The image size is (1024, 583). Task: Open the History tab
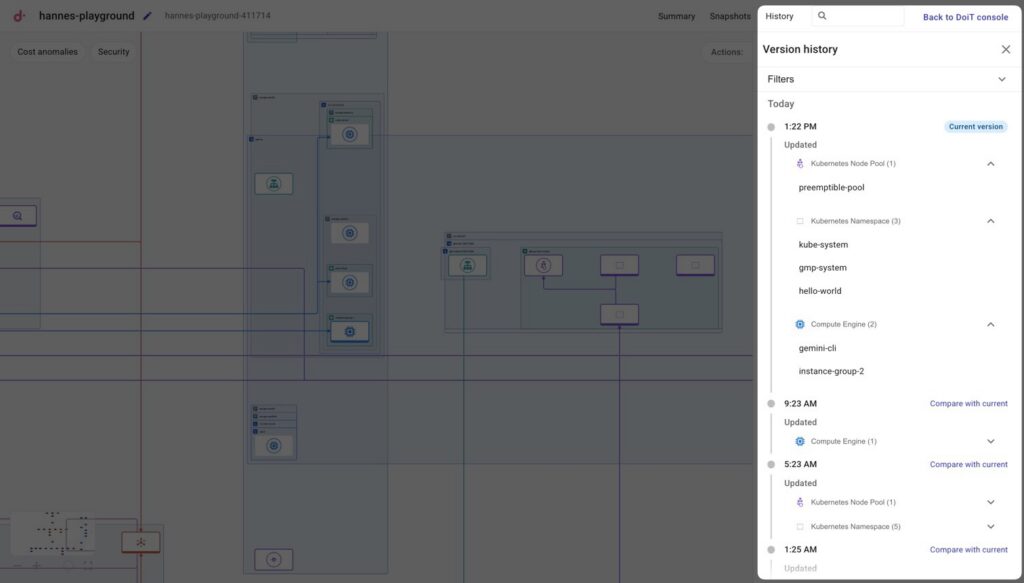(x=779, y=16)
